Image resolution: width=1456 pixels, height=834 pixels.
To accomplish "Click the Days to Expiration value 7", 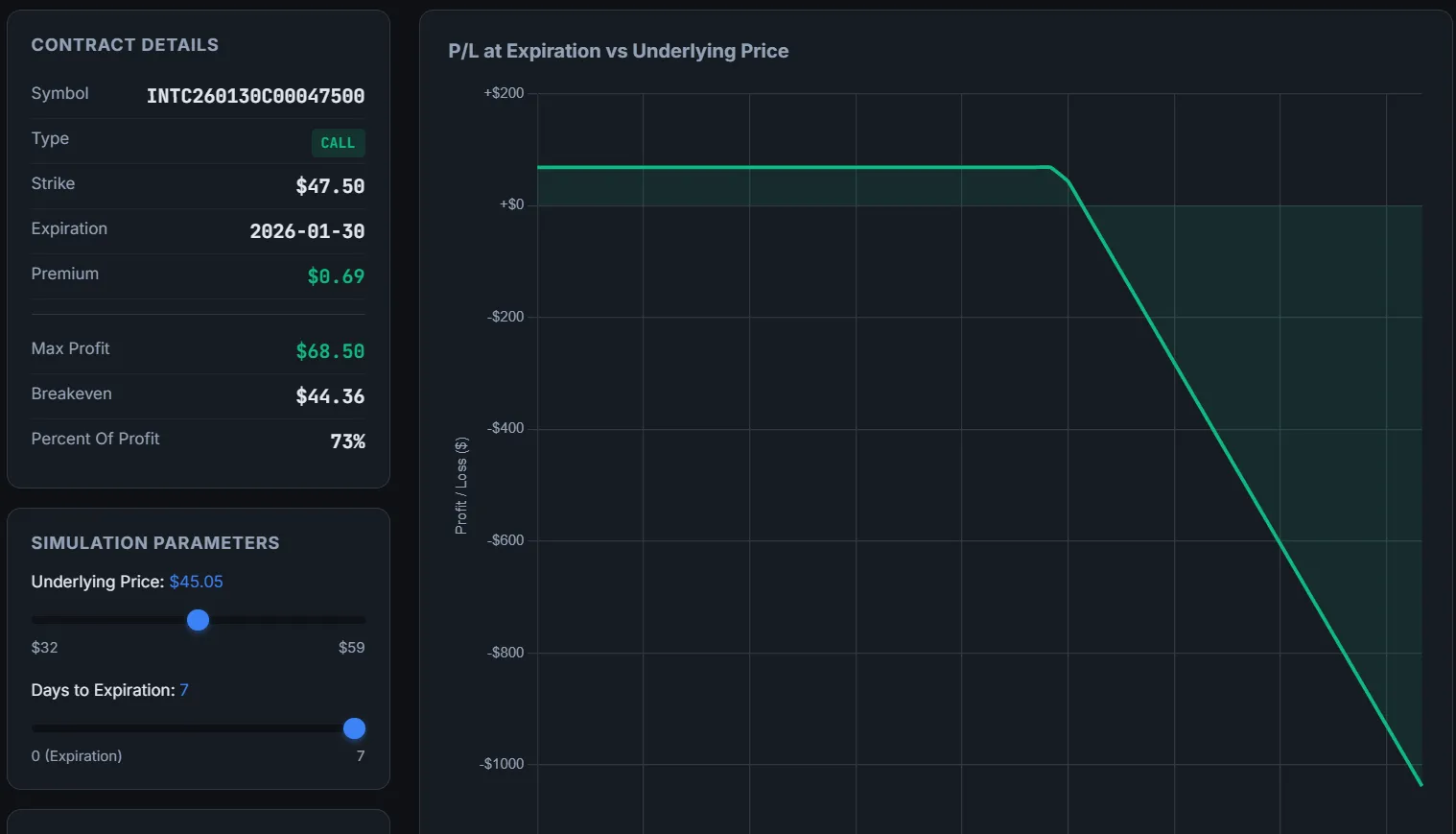I will 184,690.
